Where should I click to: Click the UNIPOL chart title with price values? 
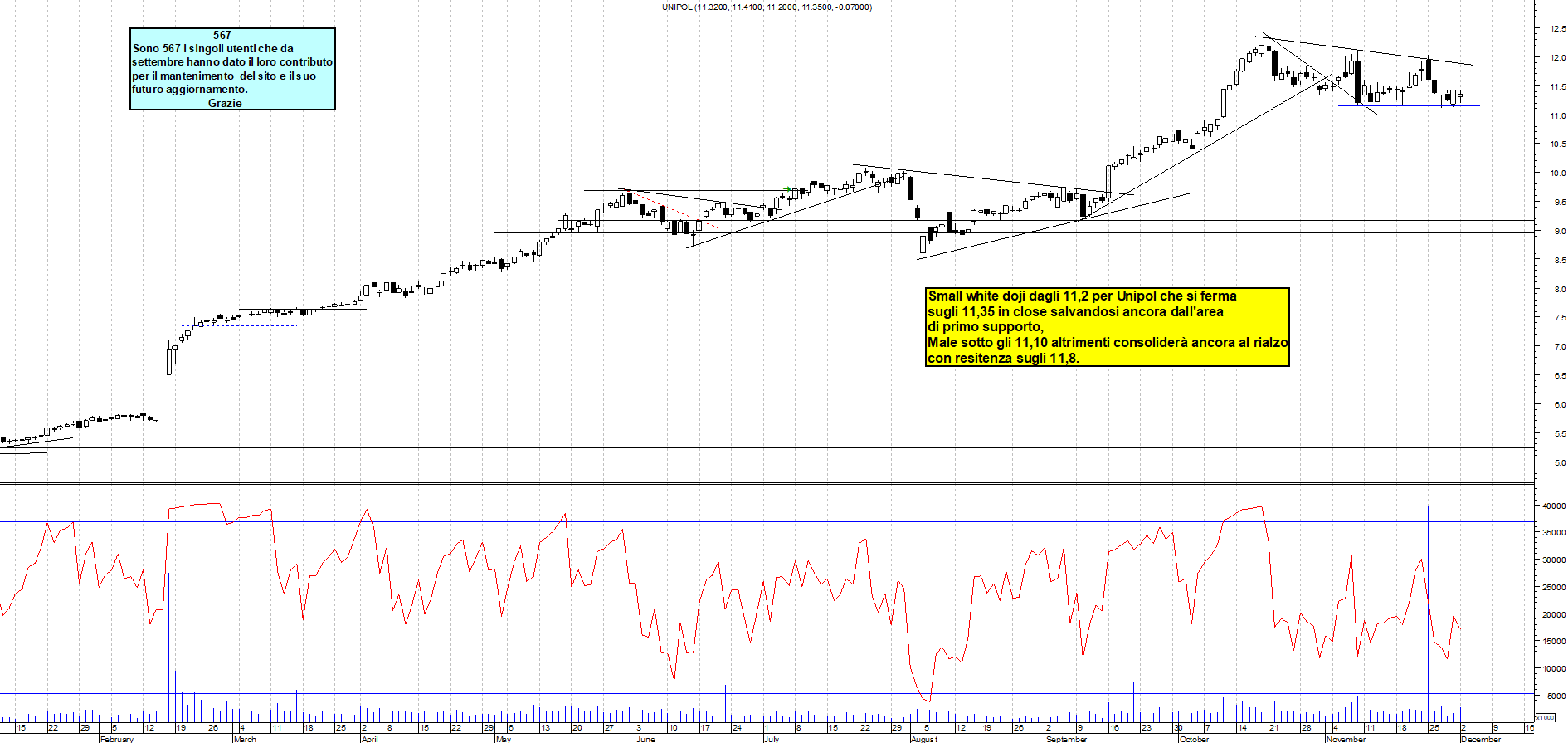(767, 7)
